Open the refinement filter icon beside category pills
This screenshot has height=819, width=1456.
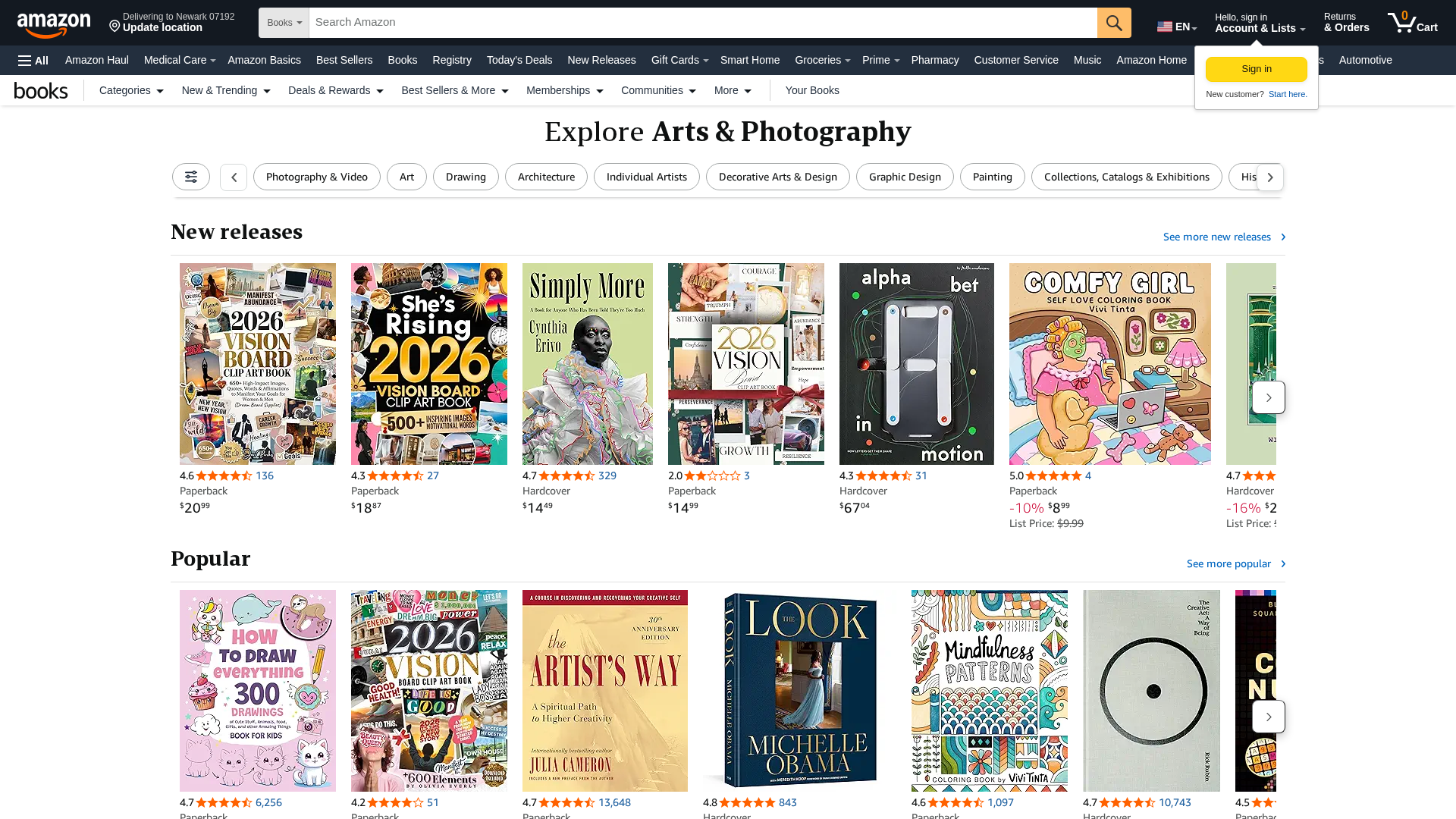click(190, 177)
